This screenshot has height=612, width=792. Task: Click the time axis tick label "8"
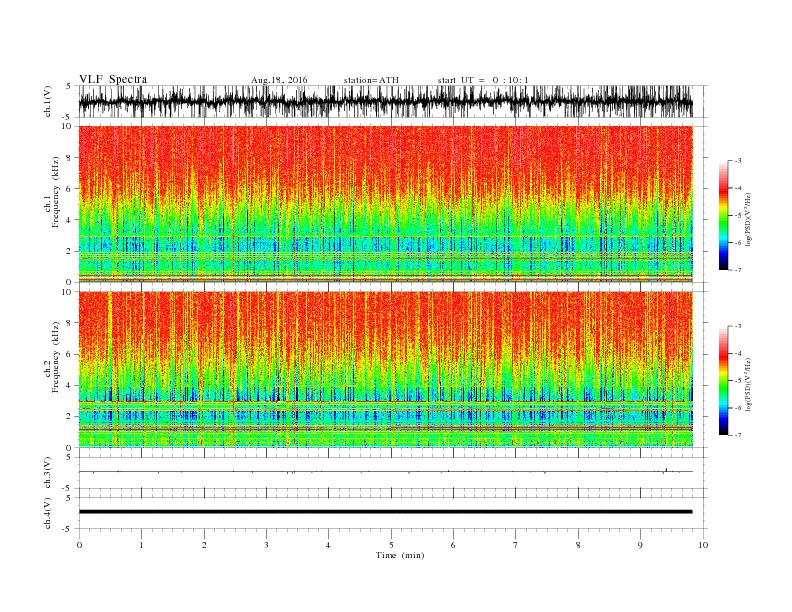578,545
